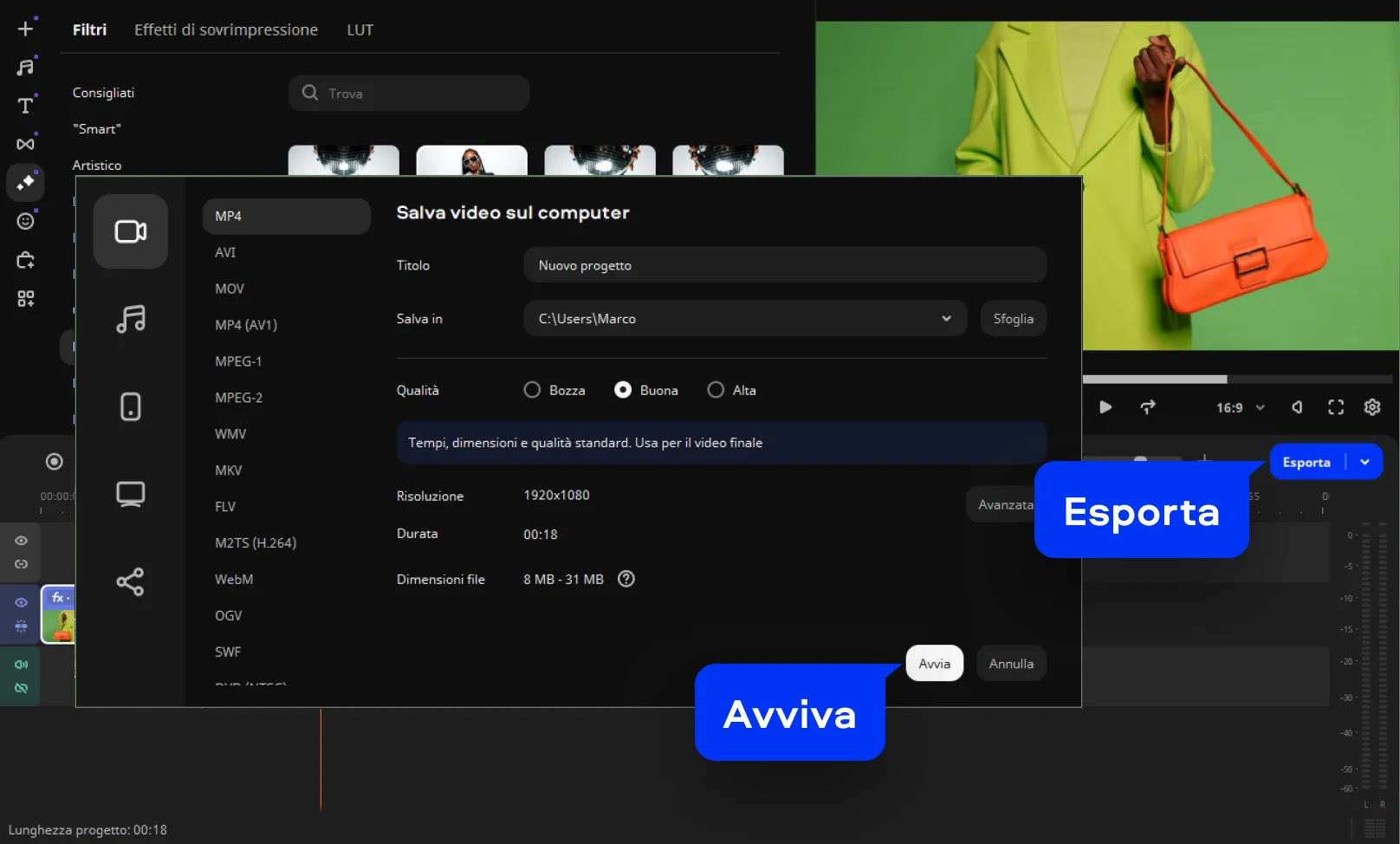1400x844 pixels.
Task: Select the video export category icon
Action: coord(130,231)
